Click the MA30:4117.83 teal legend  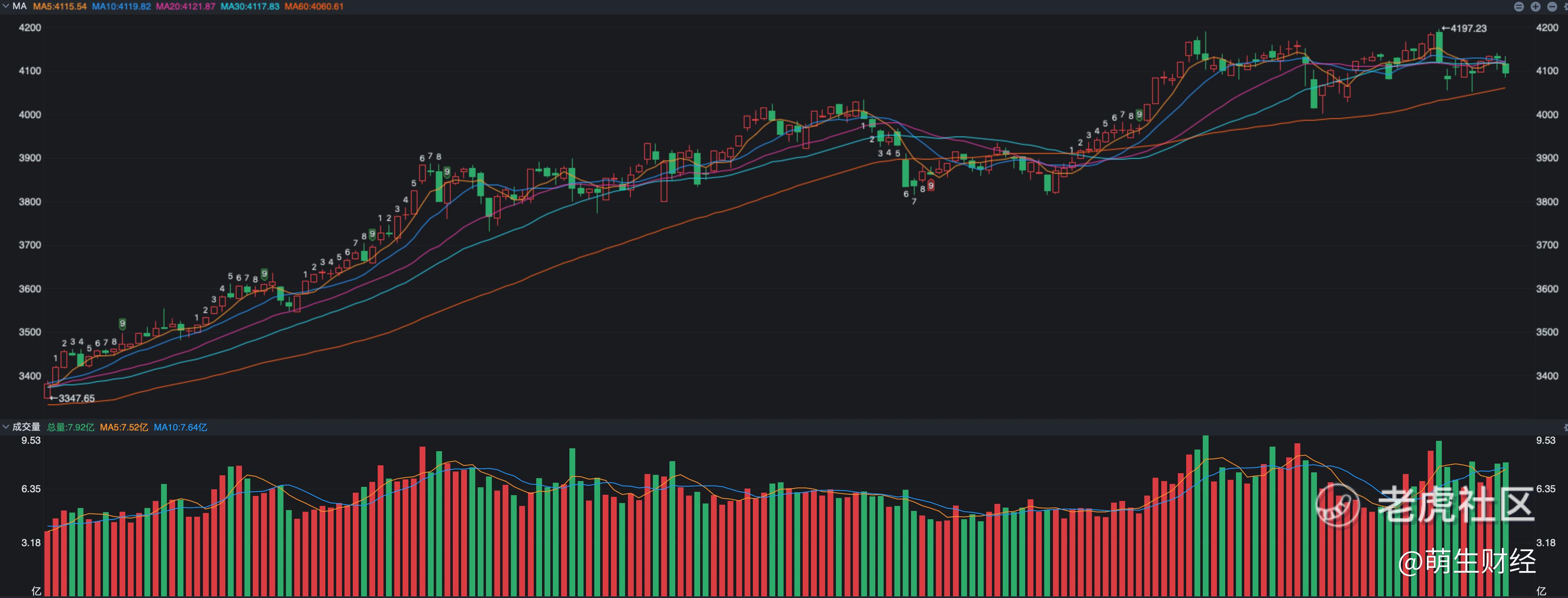tap(249, 7)
